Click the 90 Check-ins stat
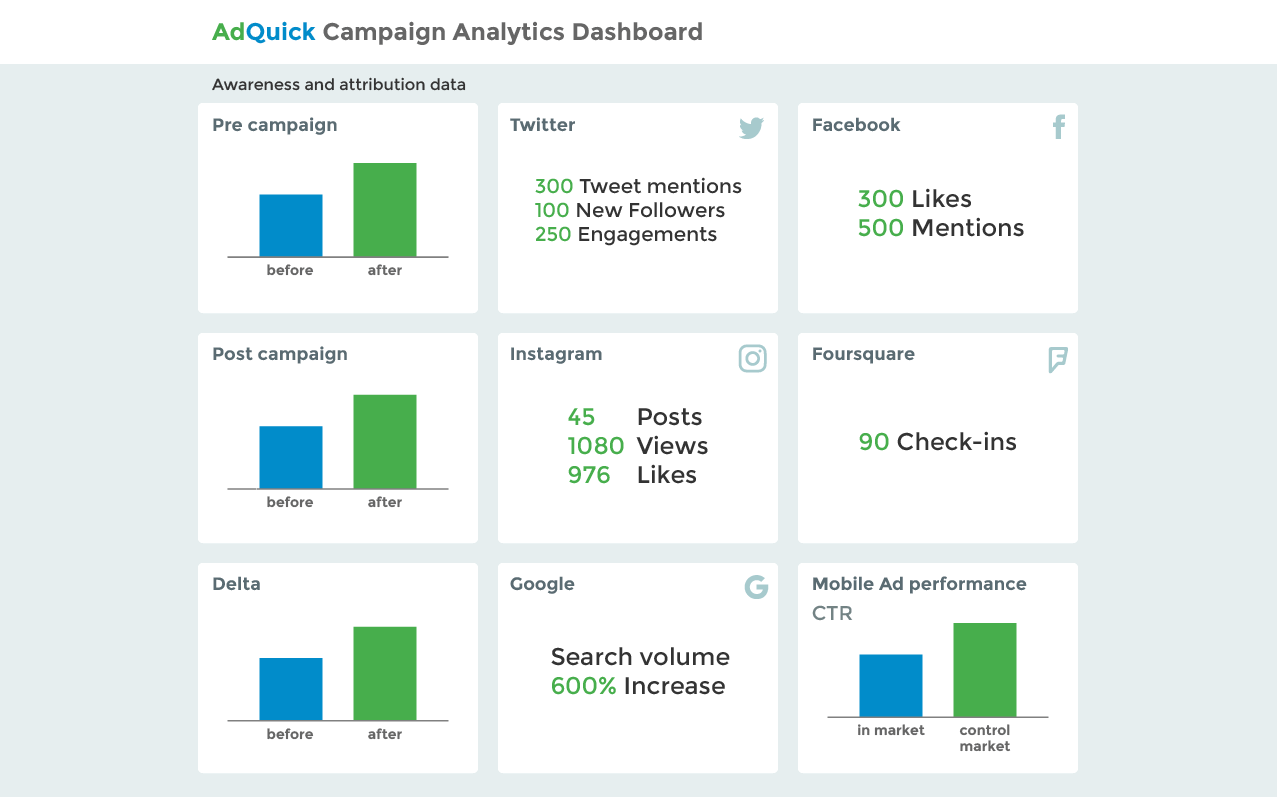This screenshot has width=1277, height=797. point(938,442)
